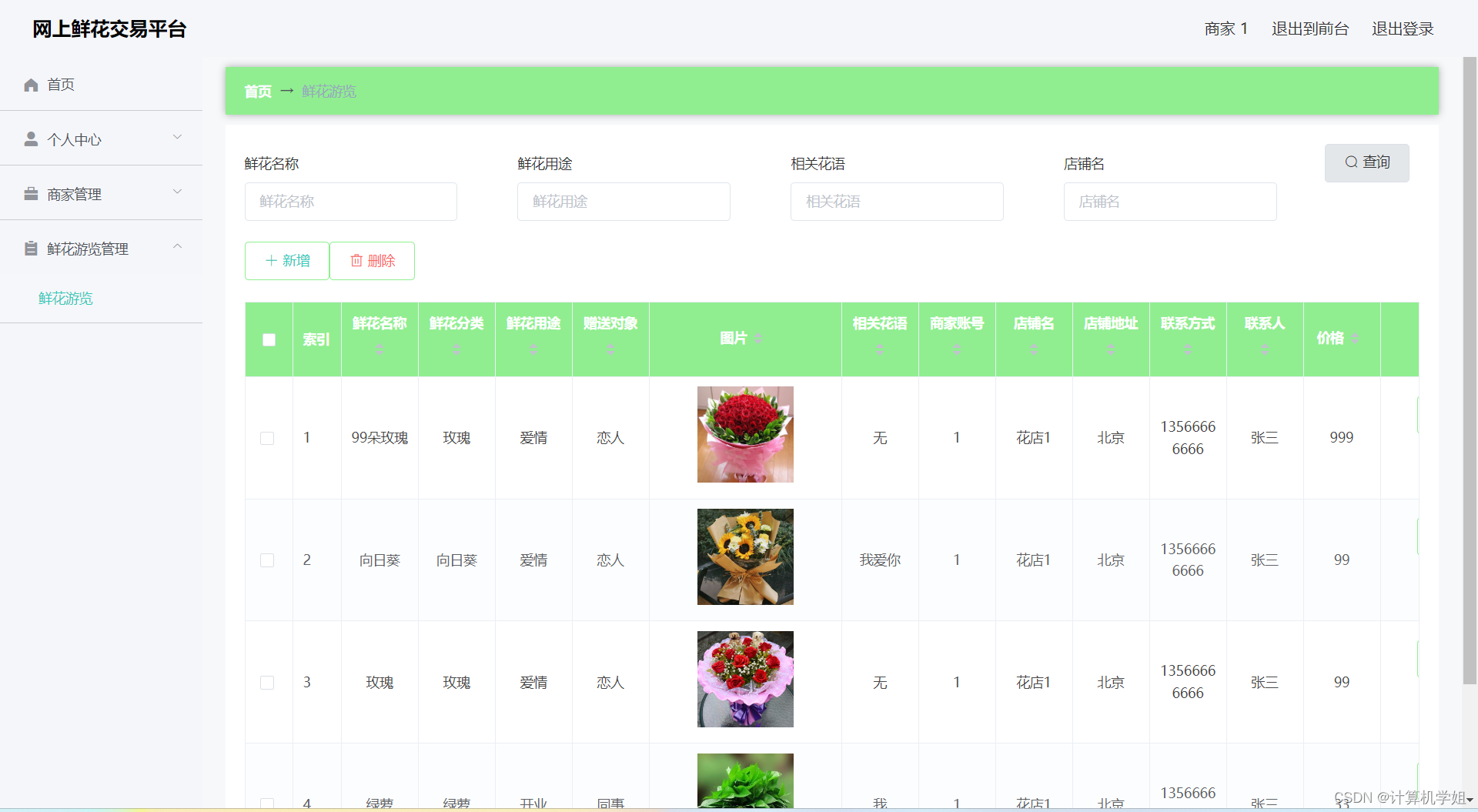Screen dimensions: 1478x812
Task: Click the sort arrows beside 图片 header
Action: pyautogui.click(x=758, y=339)
